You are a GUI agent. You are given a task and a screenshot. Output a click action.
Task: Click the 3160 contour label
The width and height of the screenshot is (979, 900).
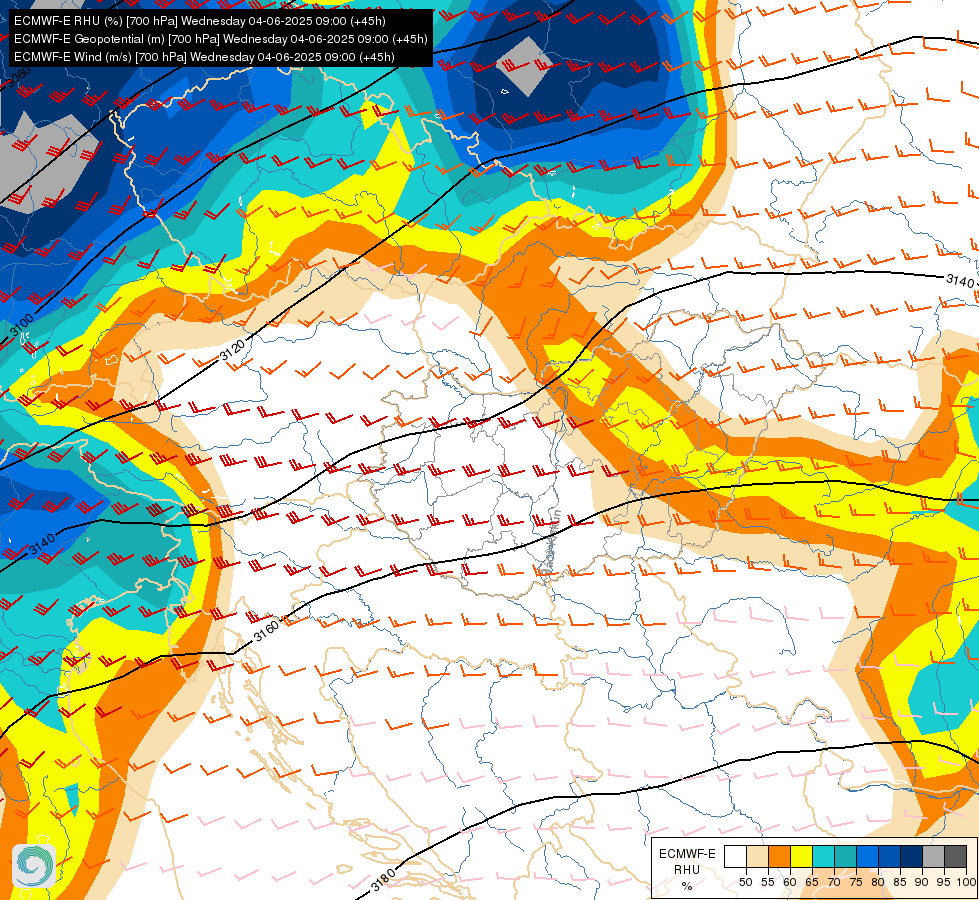click(267, 631)
